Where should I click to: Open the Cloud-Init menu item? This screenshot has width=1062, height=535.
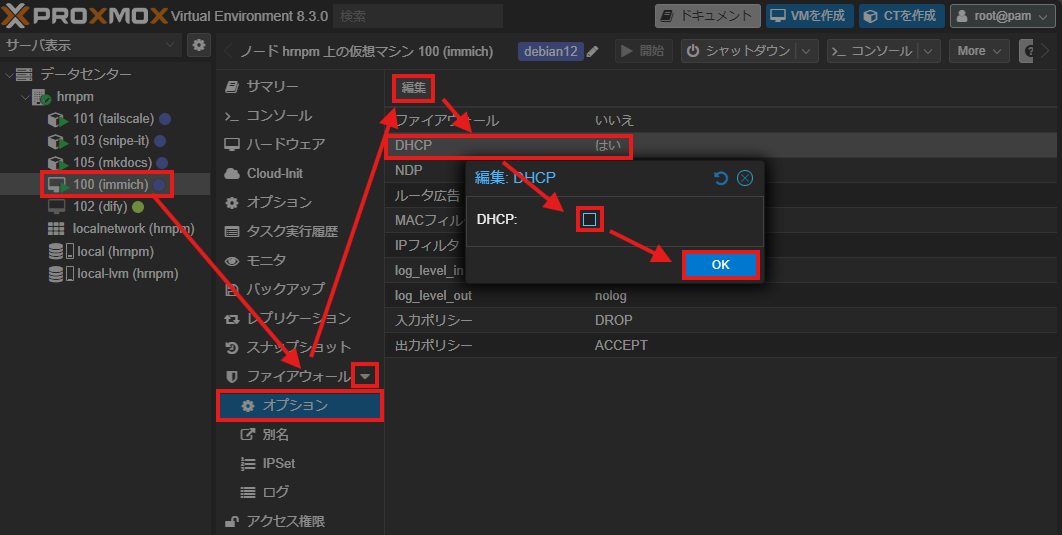300,173
